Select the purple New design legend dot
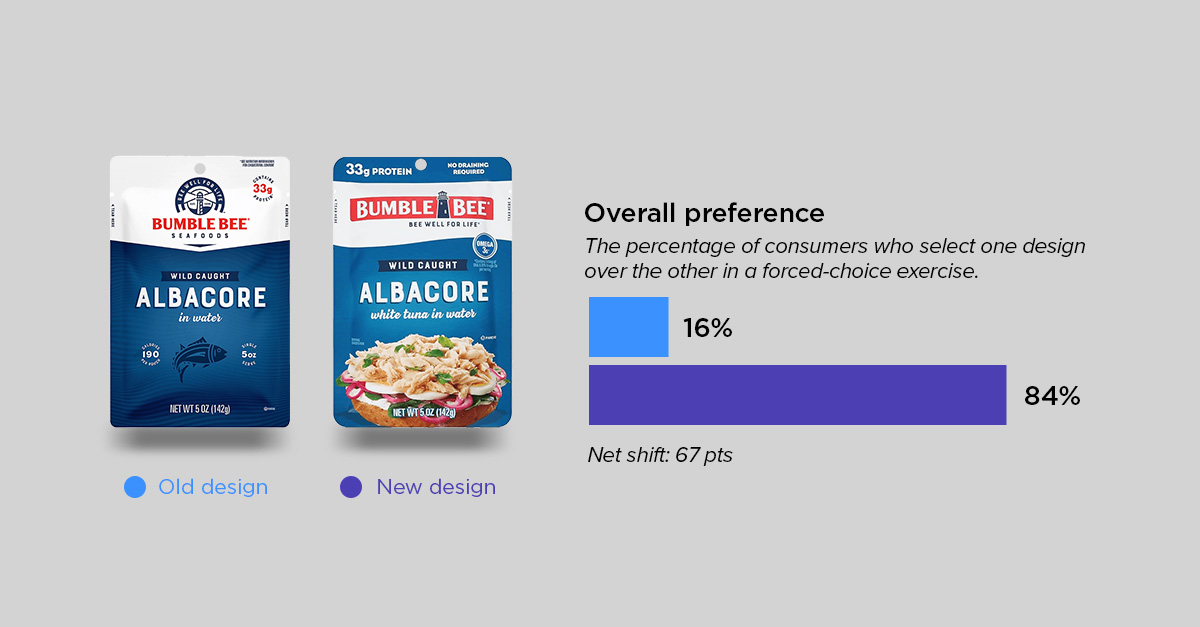 tap(351, 487)
